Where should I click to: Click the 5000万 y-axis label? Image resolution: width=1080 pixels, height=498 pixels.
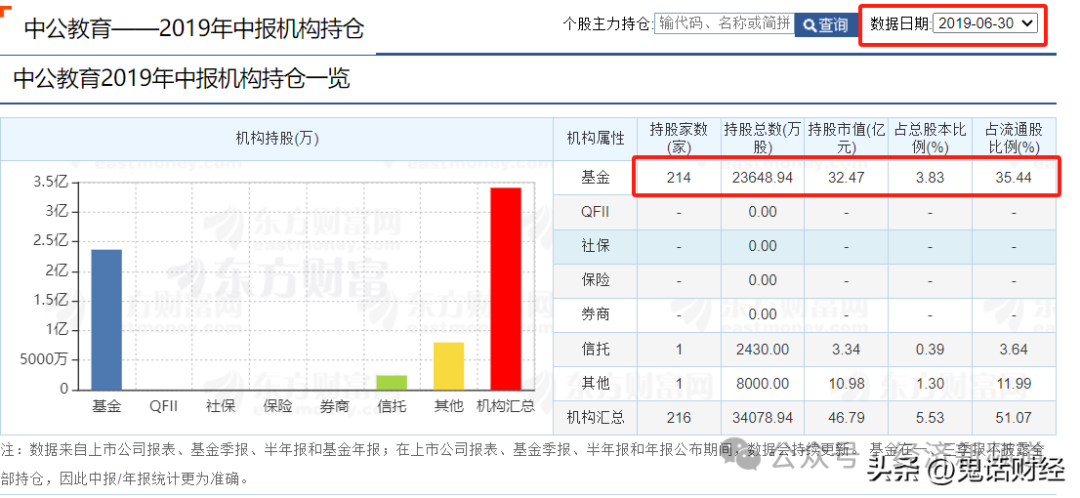coord(46,359)
